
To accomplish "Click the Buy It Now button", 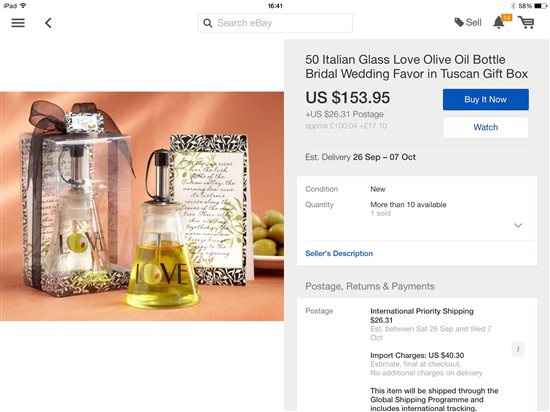I will [x=485, y=100].
